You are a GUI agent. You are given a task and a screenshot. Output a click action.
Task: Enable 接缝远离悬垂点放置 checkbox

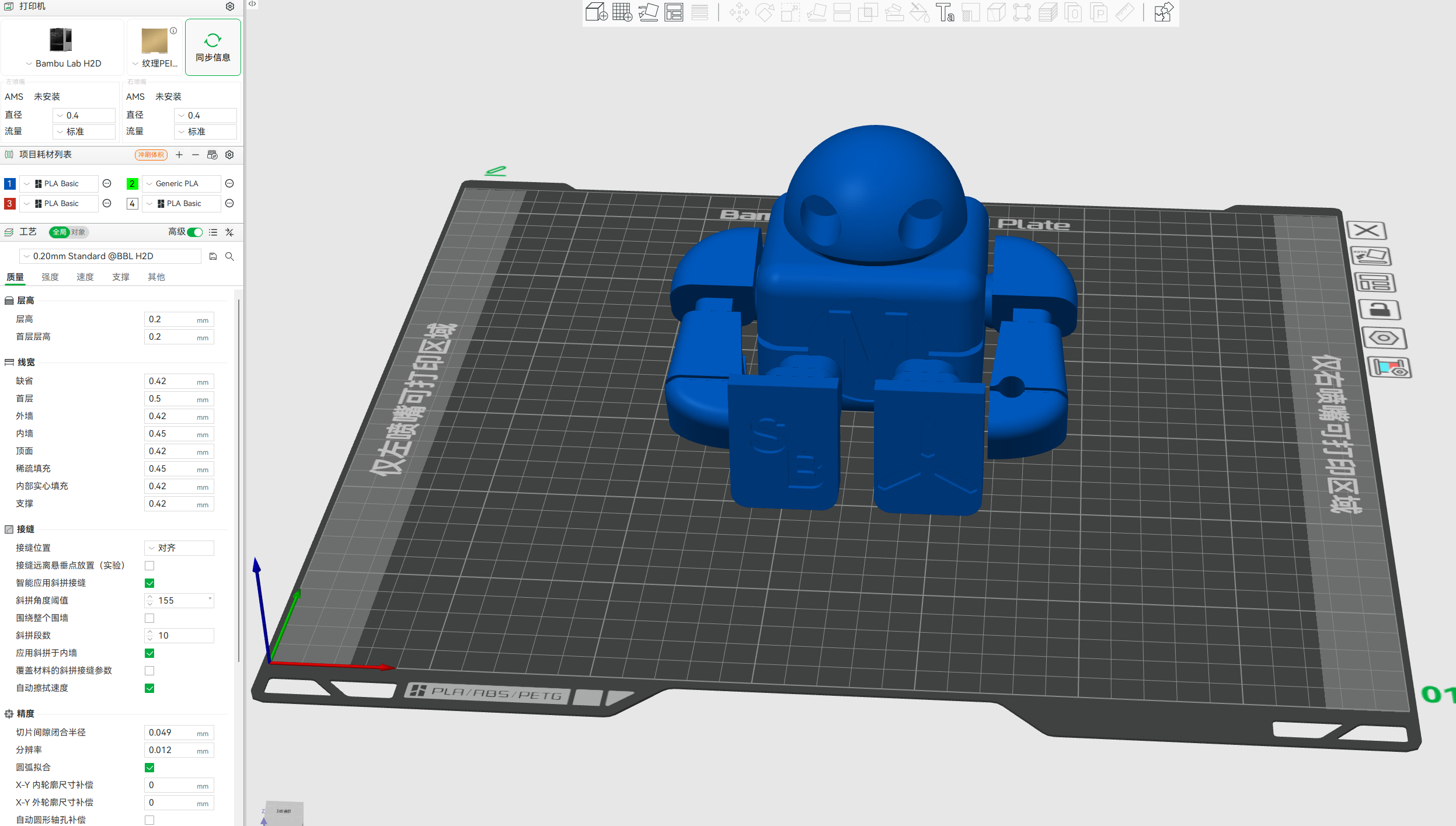149,566
